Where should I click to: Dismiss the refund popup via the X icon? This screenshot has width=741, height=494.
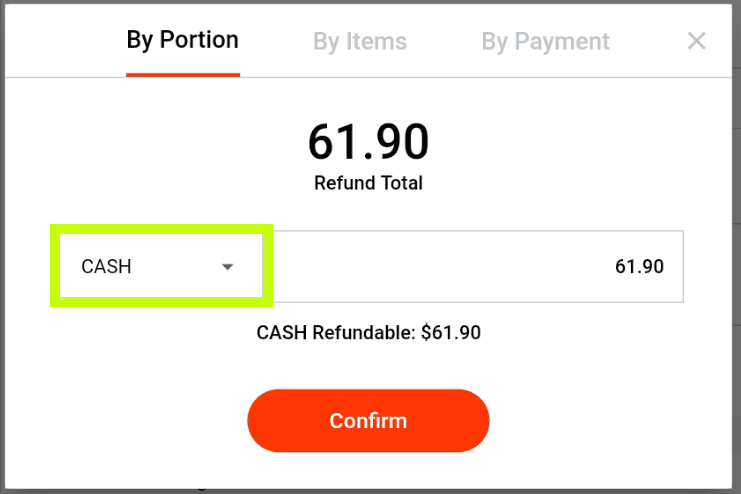pos(697,41)
